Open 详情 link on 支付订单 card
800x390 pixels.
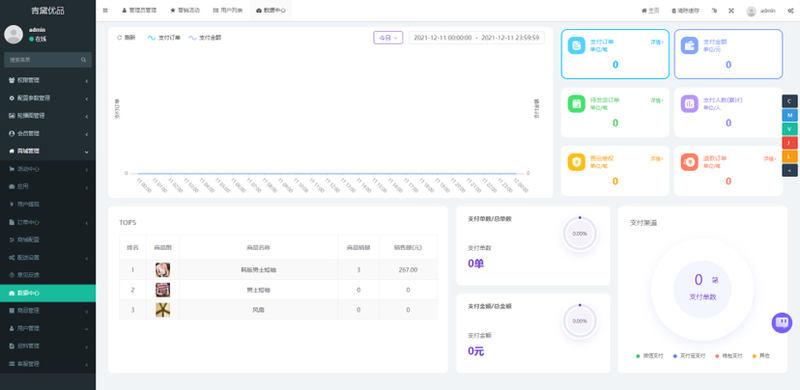[657, 42]
